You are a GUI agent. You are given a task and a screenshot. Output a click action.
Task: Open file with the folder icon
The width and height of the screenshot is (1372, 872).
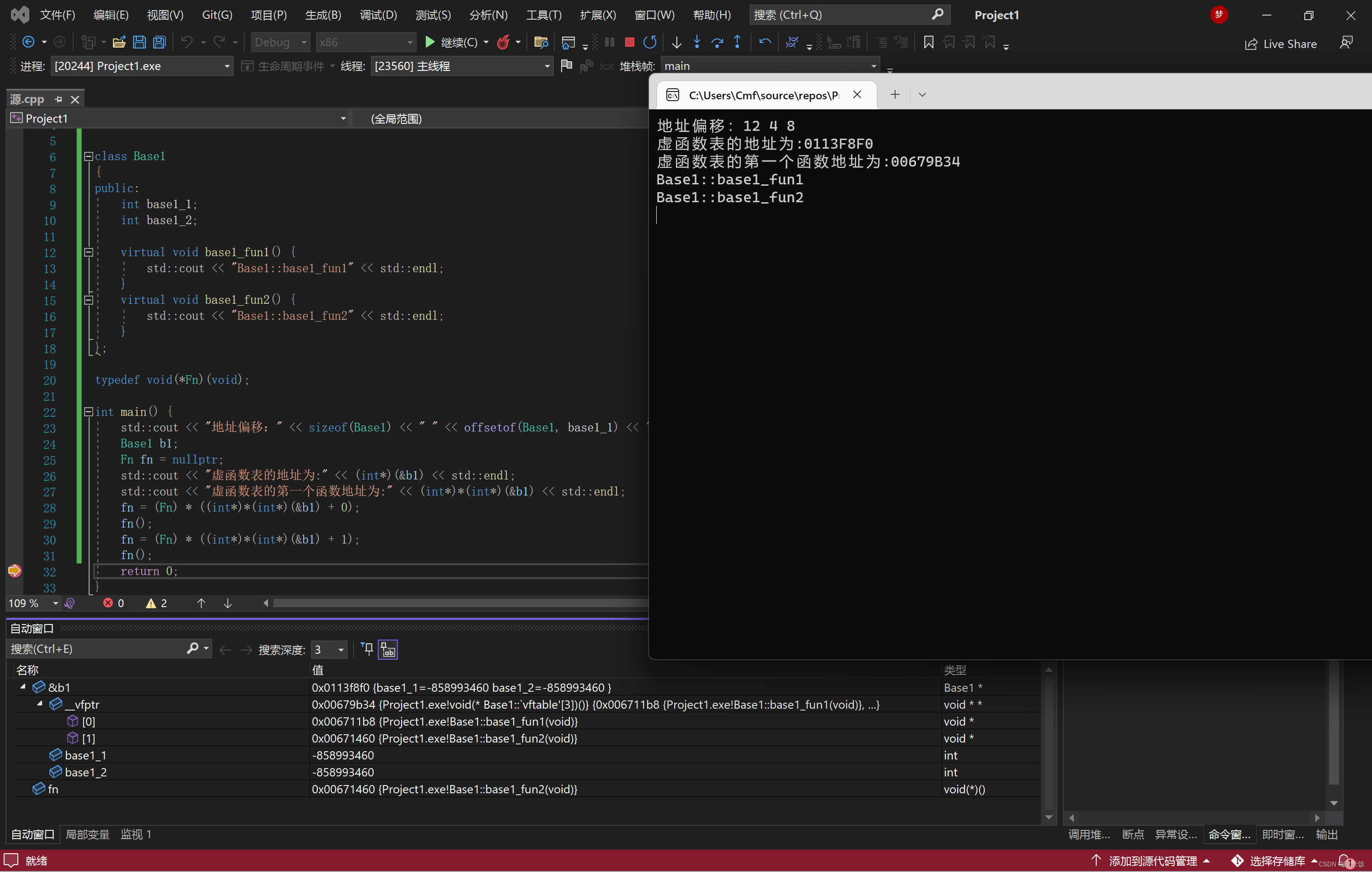[x=119, y=42]
